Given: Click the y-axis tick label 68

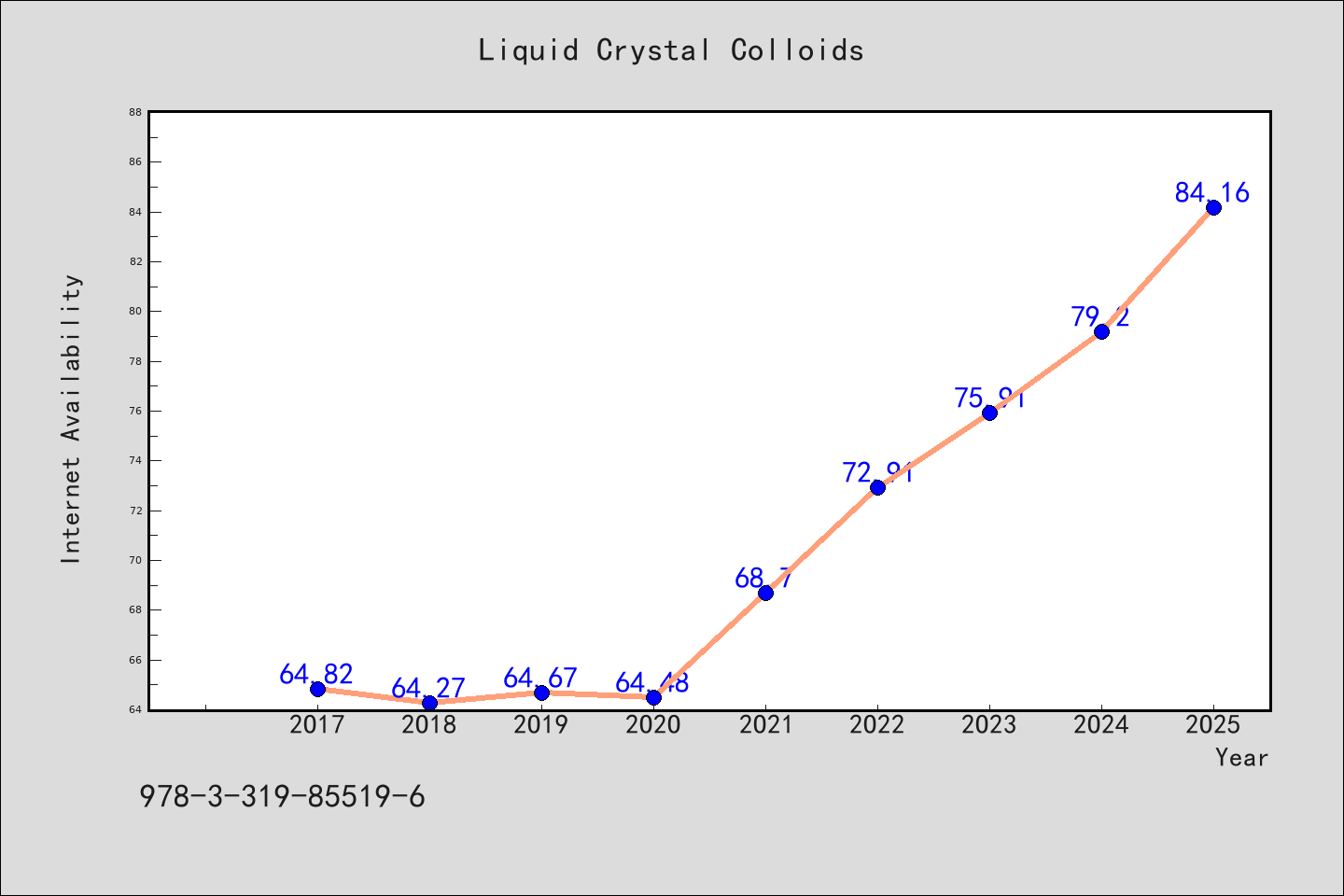Looking at the screenshot, I should click(135, 609).
